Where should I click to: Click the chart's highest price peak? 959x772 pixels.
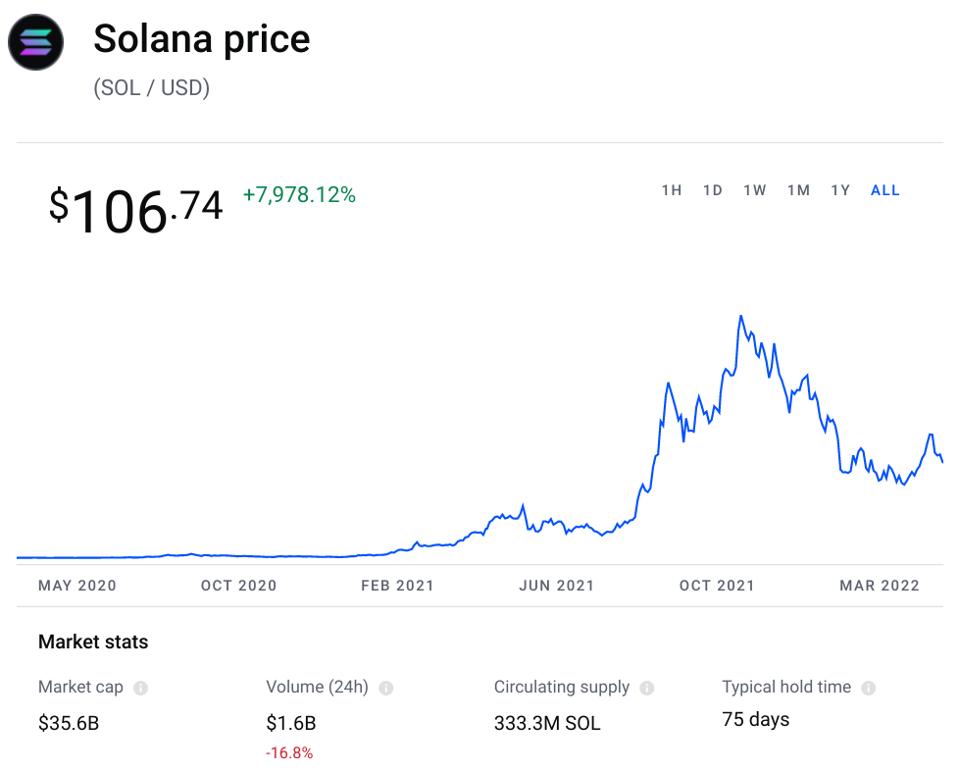[740, 317]
